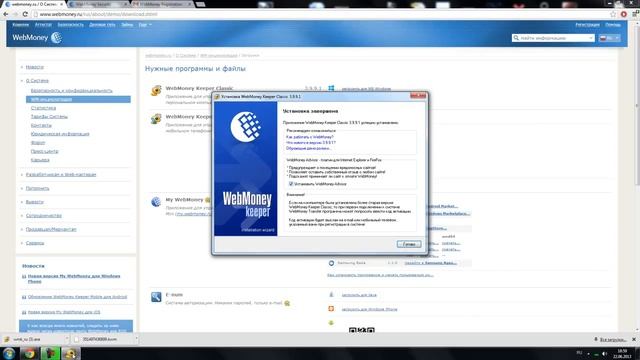Open the 'version 3.9.9.1' what's new link
This screenshot has height=360, width=640.
pyautogui.click(x=311, y=143)
